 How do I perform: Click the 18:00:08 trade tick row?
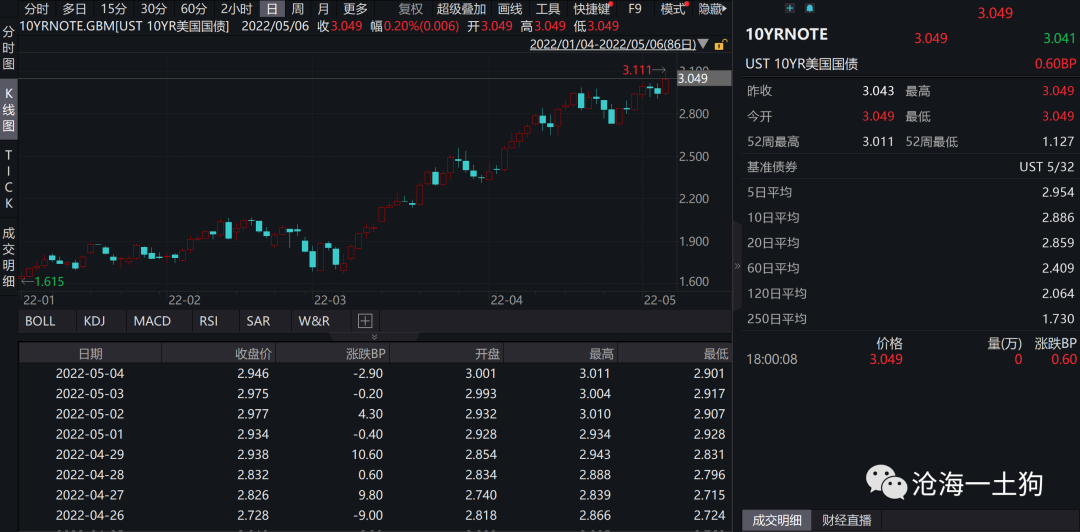click(911, 359)
